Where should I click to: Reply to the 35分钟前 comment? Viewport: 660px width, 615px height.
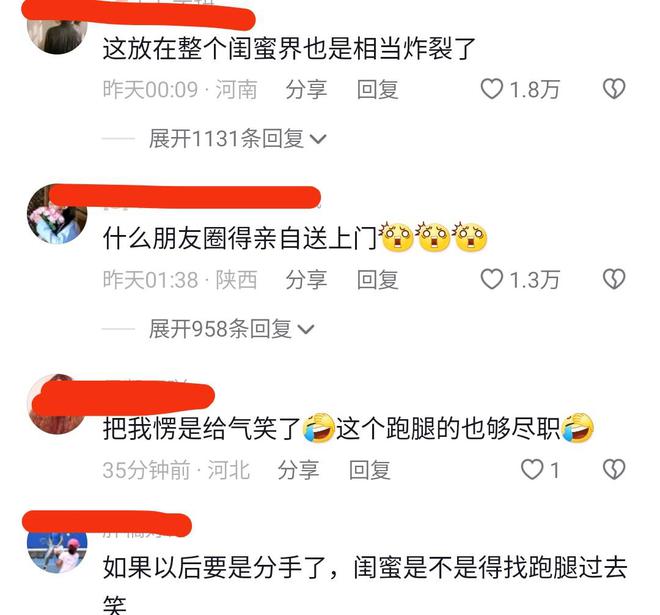370,470
